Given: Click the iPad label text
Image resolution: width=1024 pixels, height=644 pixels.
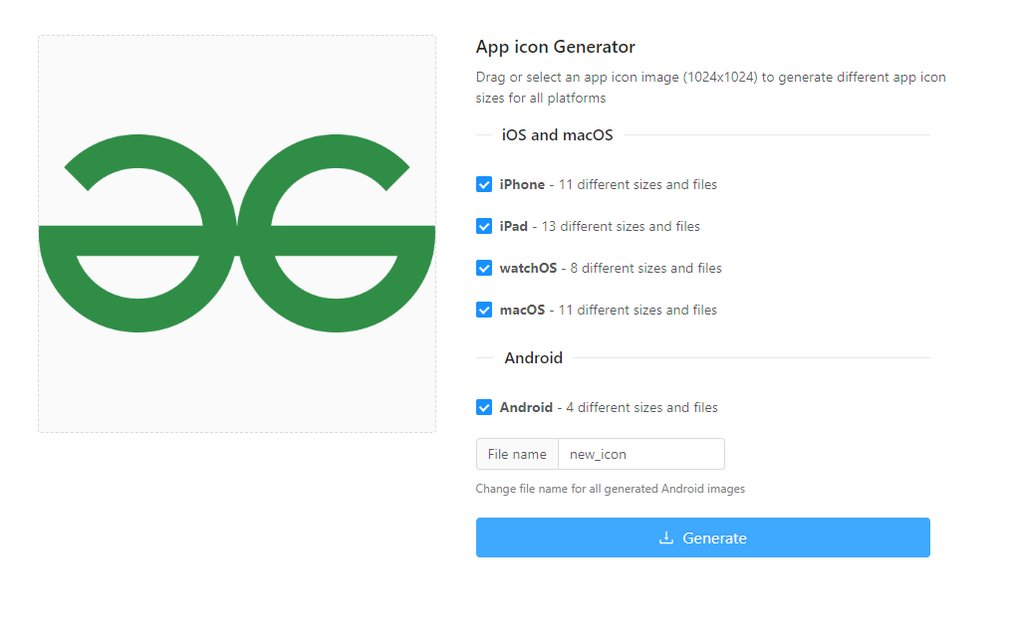Looking at the screenshot, I should pos(513,226).
